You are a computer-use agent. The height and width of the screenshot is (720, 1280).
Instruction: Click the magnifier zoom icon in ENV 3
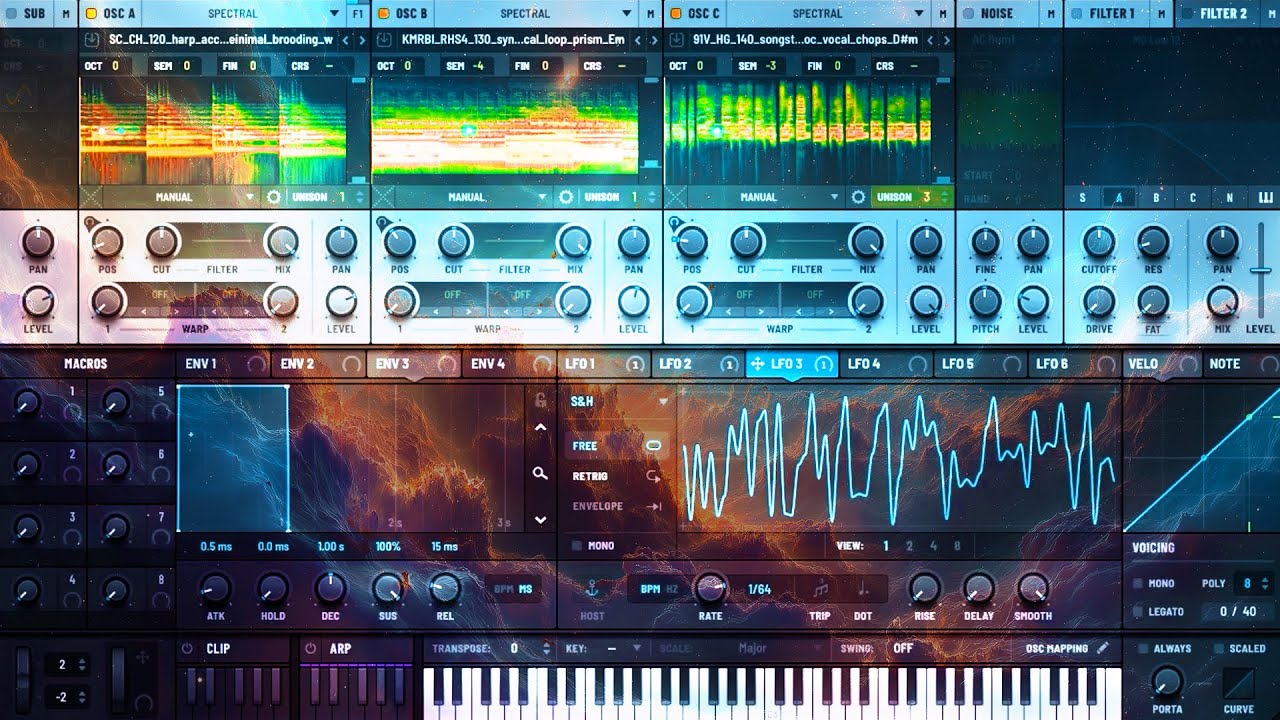click(x=540, y=473)
